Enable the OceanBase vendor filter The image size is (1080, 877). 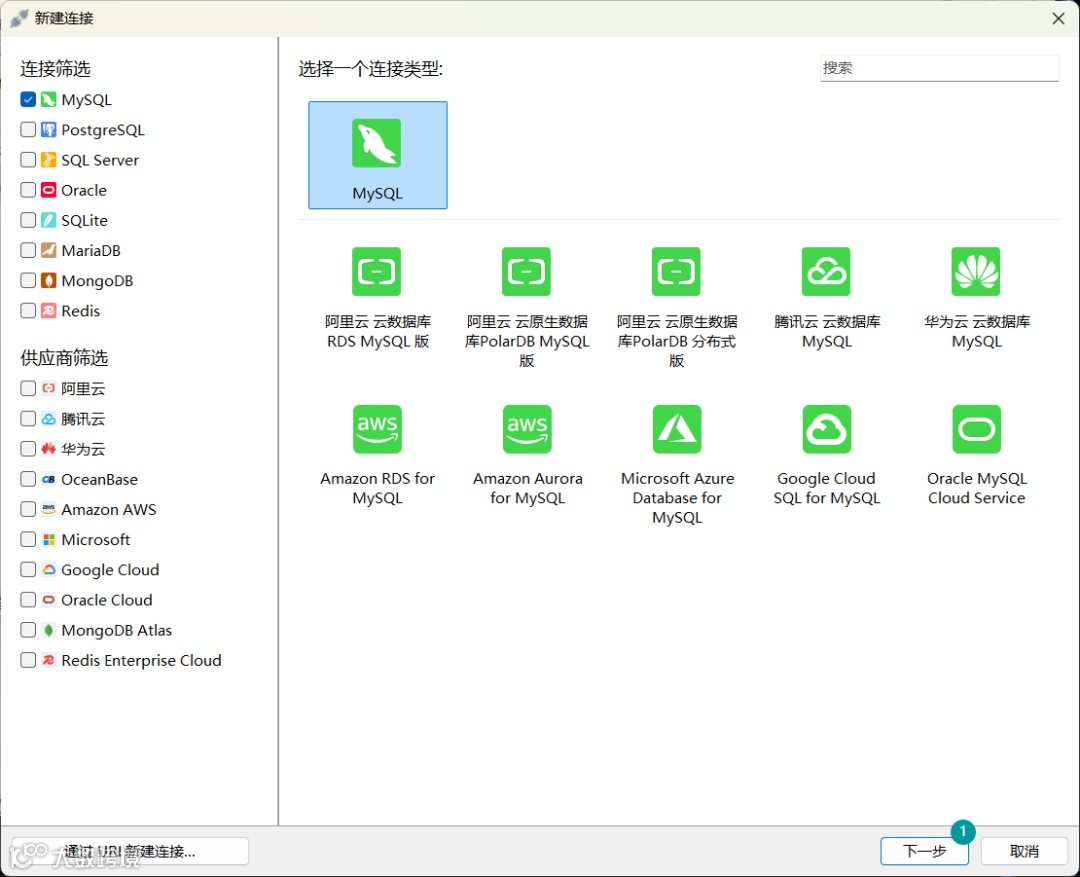pos(28,479)
